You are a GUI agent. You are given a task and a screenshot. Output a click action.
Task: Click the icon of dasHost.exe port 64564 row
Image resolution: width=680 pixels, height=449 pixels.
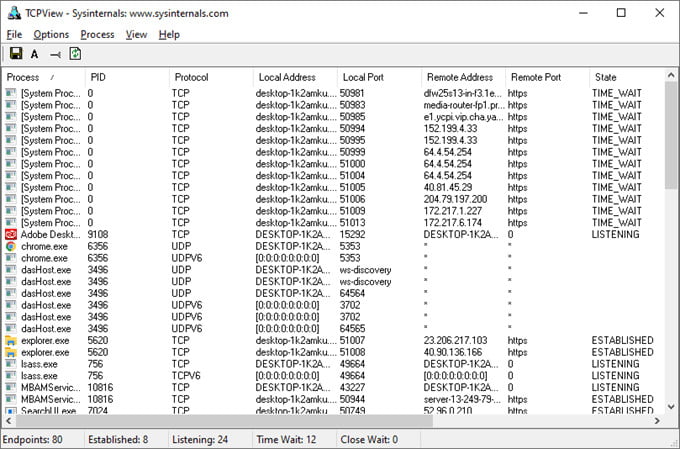[x=11, y=293]
